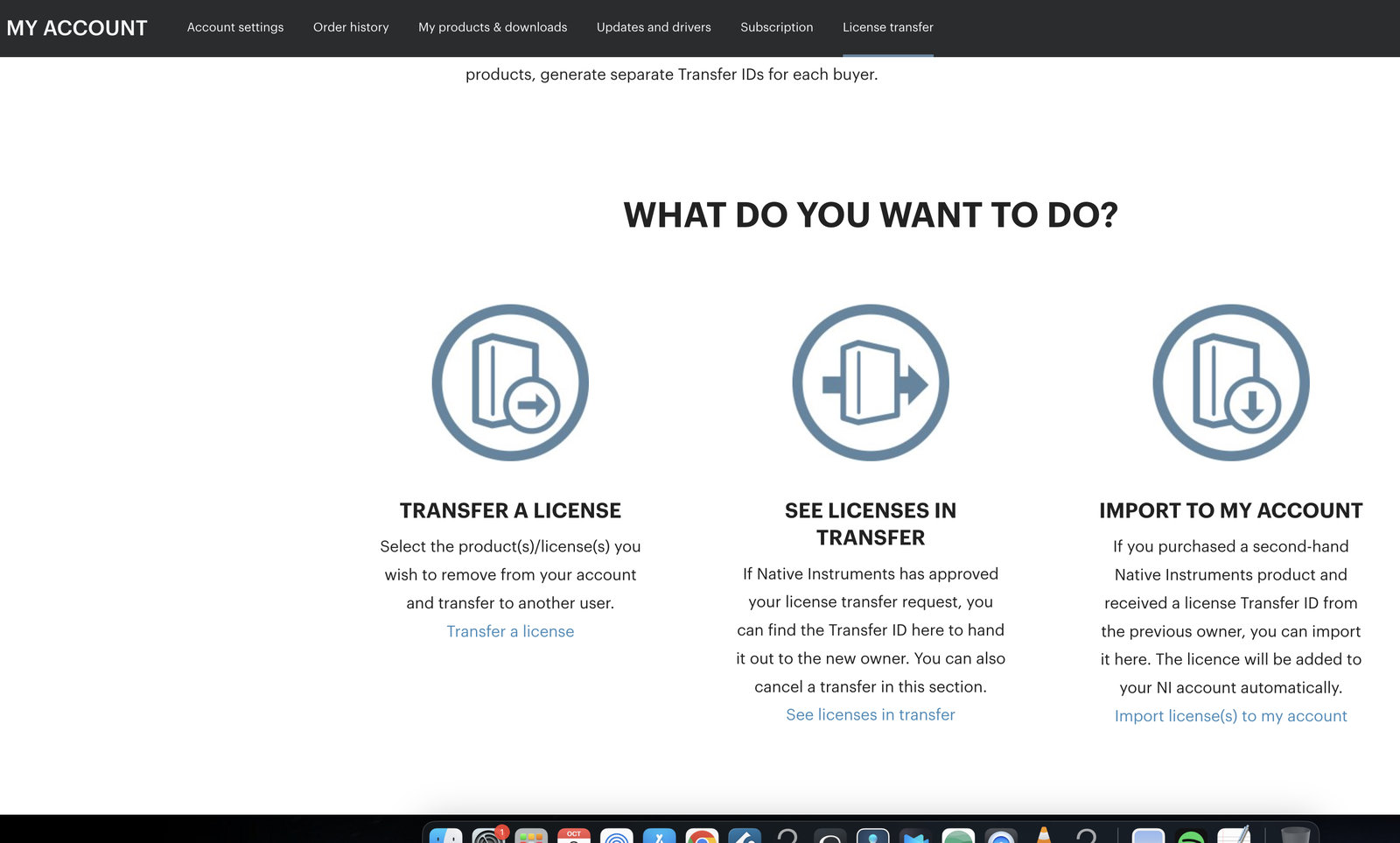This screenshot has height=843, width=1400.
Task: Click the See Licenses in Transfer icon
Action: tap(871, 383)
